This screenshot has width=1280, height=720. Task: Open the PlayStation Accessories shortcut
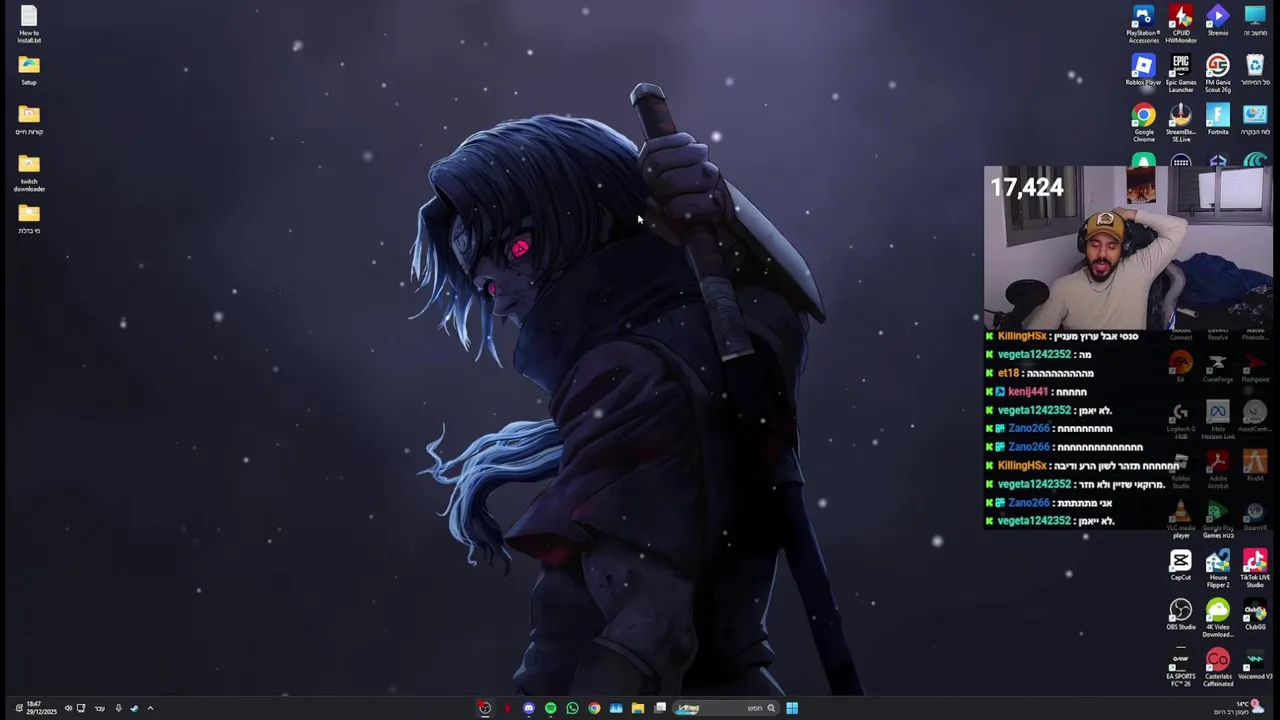pos(1143,24)
